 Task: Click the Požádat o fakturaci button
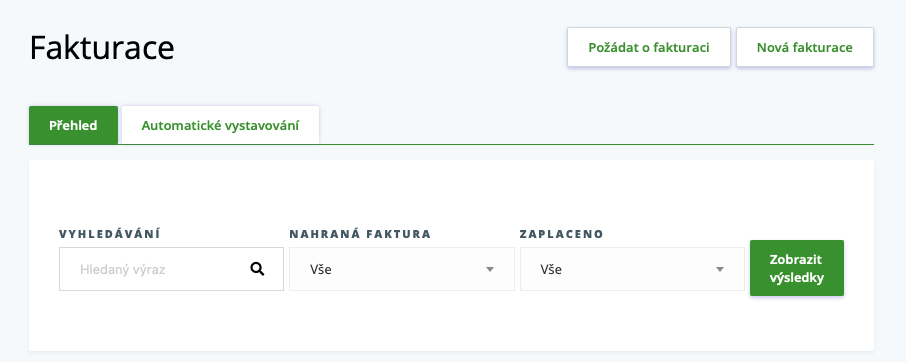coord(649,47)
